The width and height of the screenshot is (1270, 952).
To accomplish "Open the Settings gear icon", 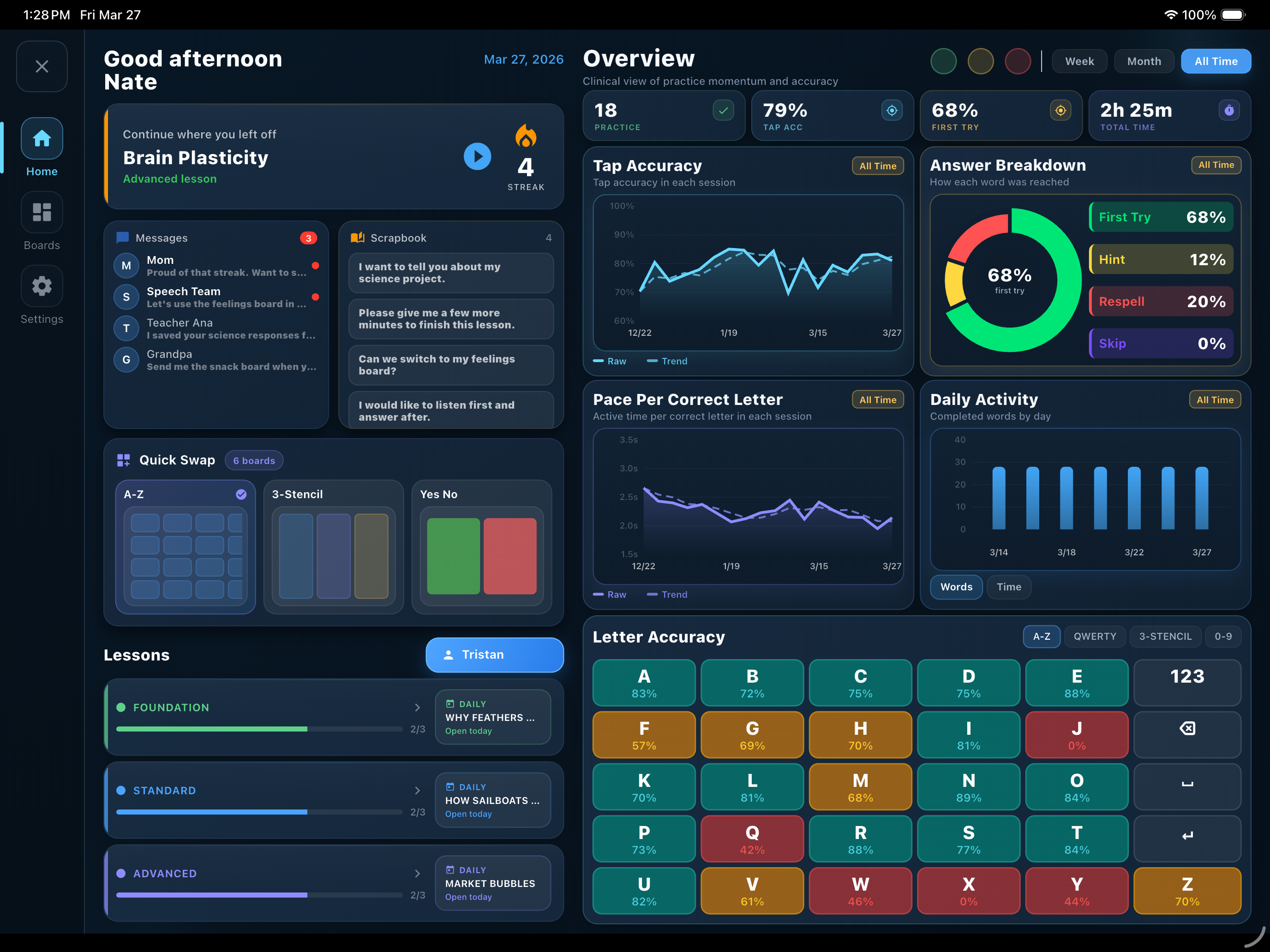I will click(42, 286).
